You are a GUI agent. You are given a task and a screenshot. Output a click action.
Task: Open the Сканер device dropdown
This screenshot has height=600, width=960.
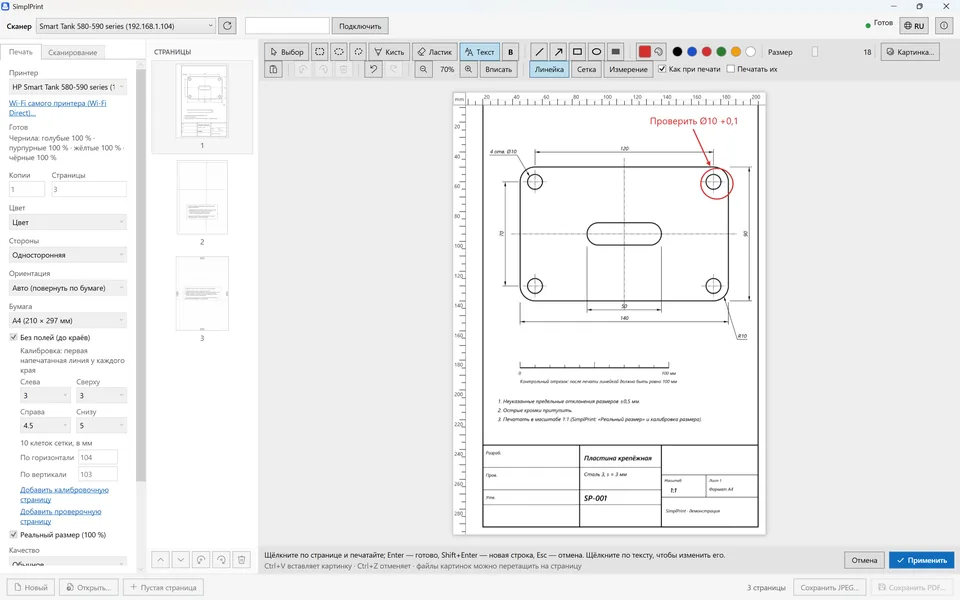126,26
